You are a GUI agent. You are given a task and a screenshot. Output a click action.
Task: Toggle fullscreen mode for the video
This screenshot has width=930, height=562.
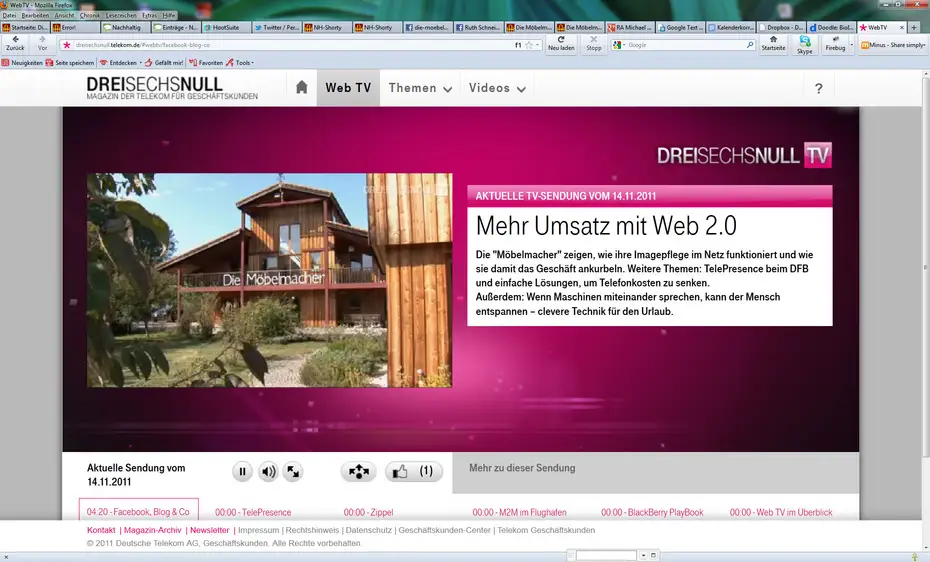293,472
